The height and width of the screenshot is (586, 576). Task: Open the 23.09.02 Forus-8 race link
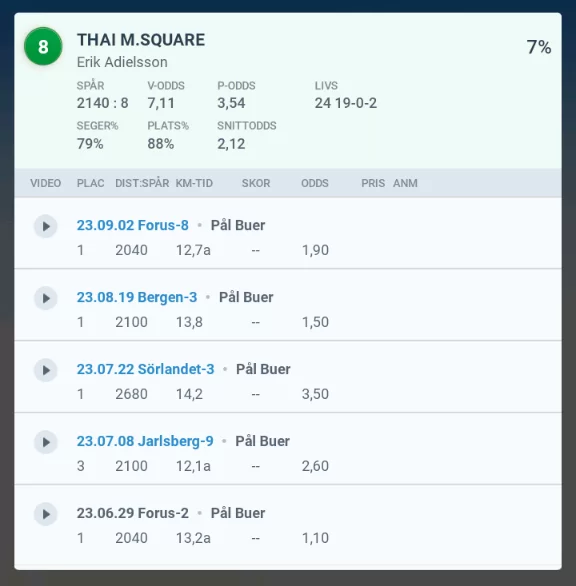[133, 225]
